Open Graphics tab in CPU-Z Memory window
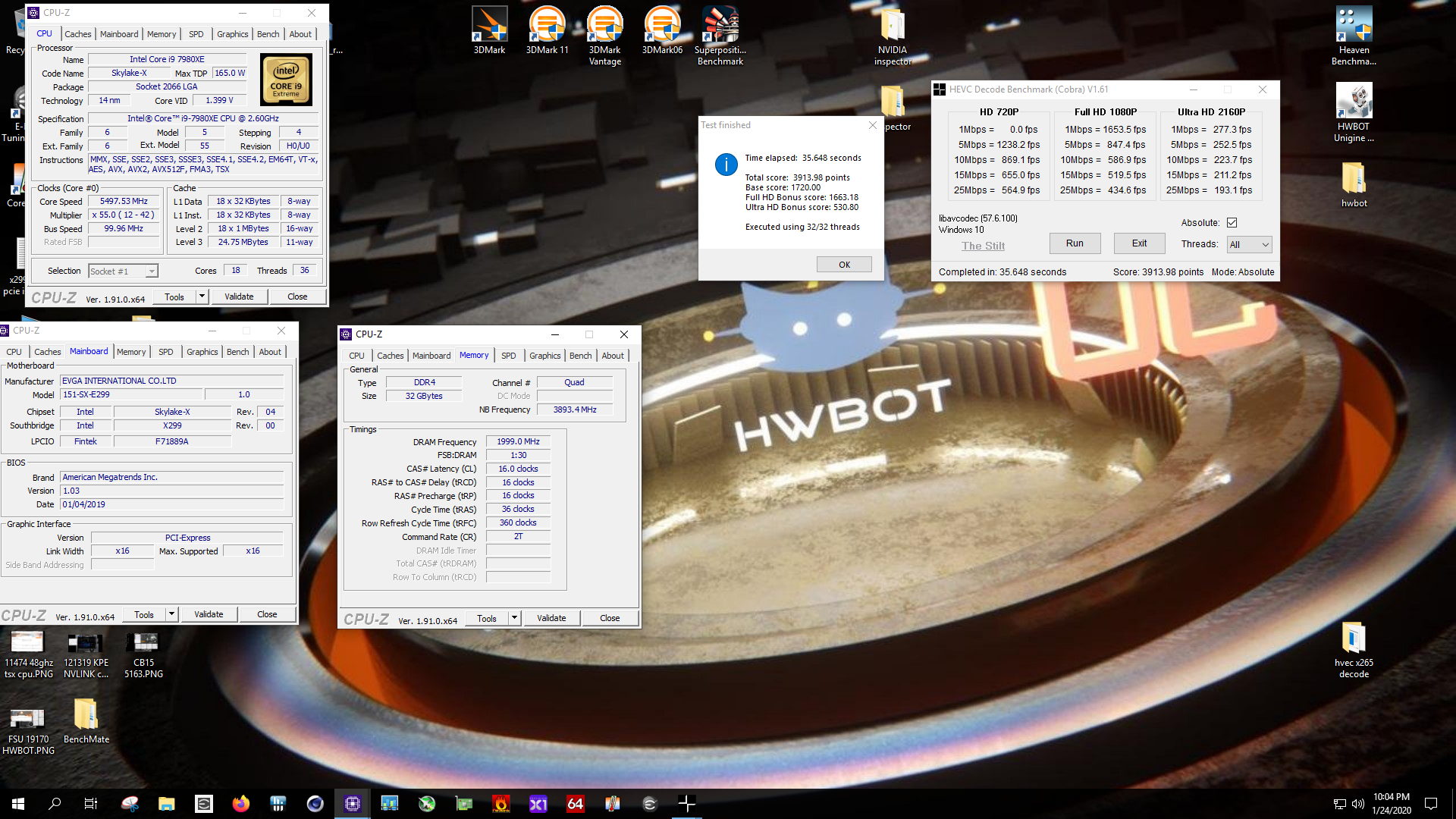This screenshot has height=819, width=1456. point(544,356)
